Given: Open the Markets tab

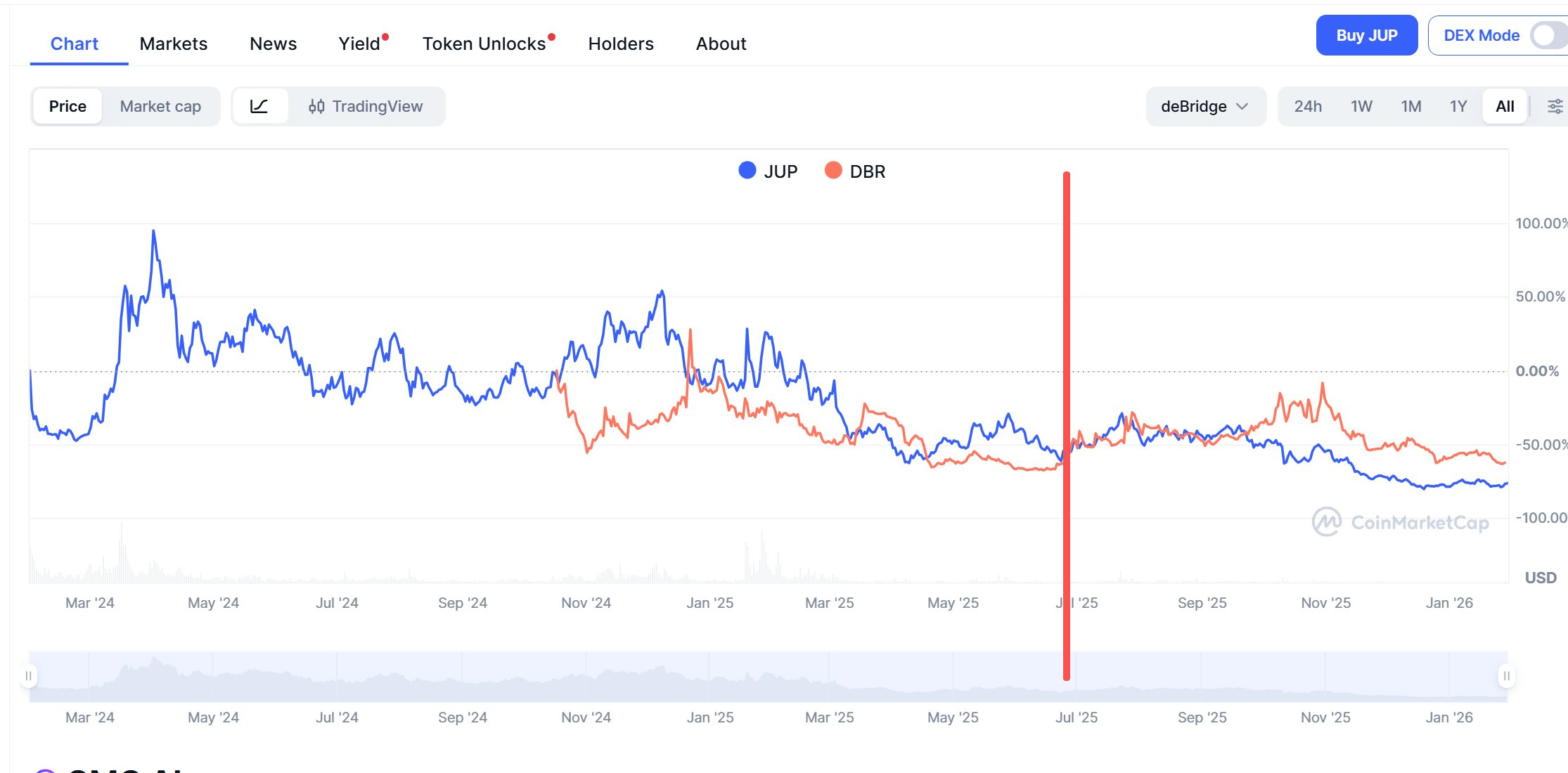Looking at the screenshot, I should 174,44.
